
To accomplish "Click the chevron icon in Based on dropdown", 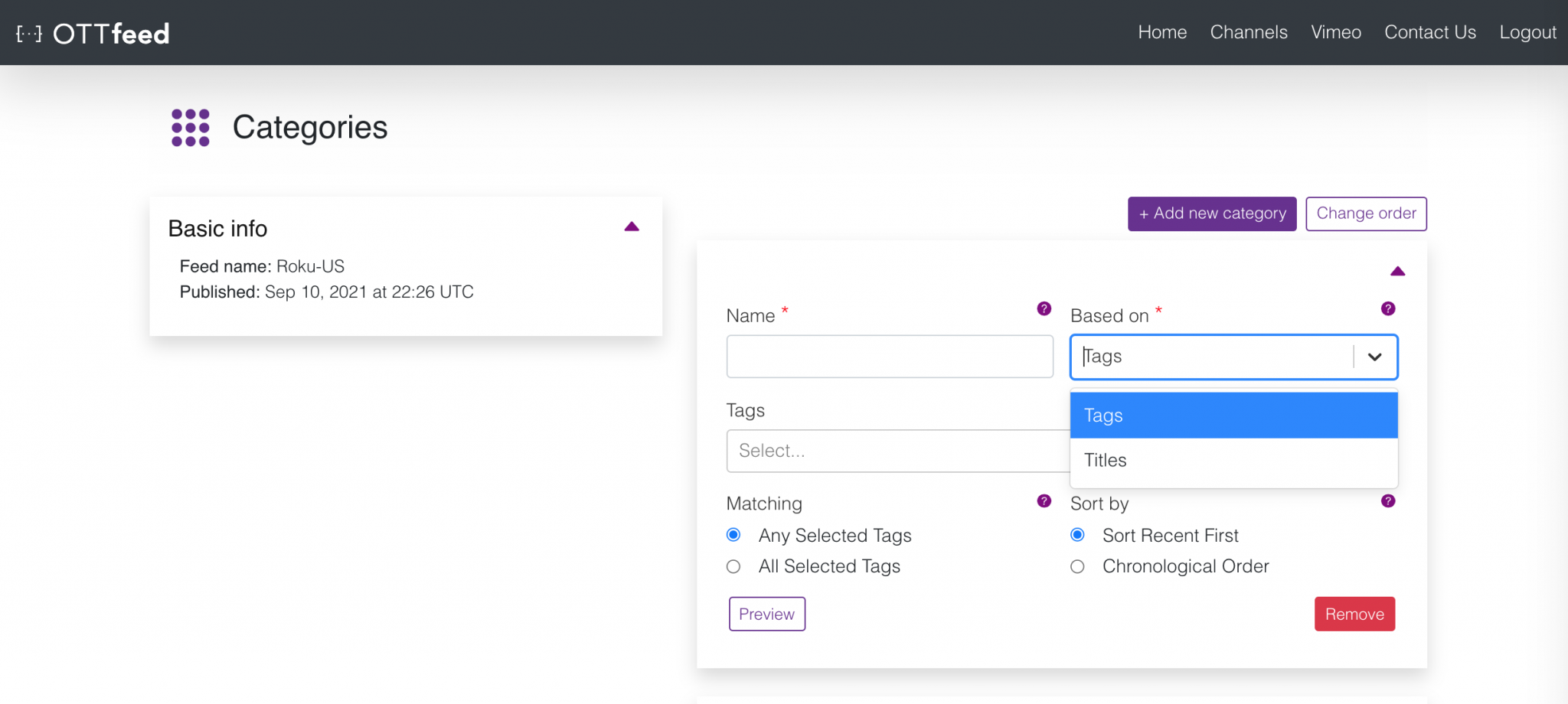I will tap(1374, 357).
